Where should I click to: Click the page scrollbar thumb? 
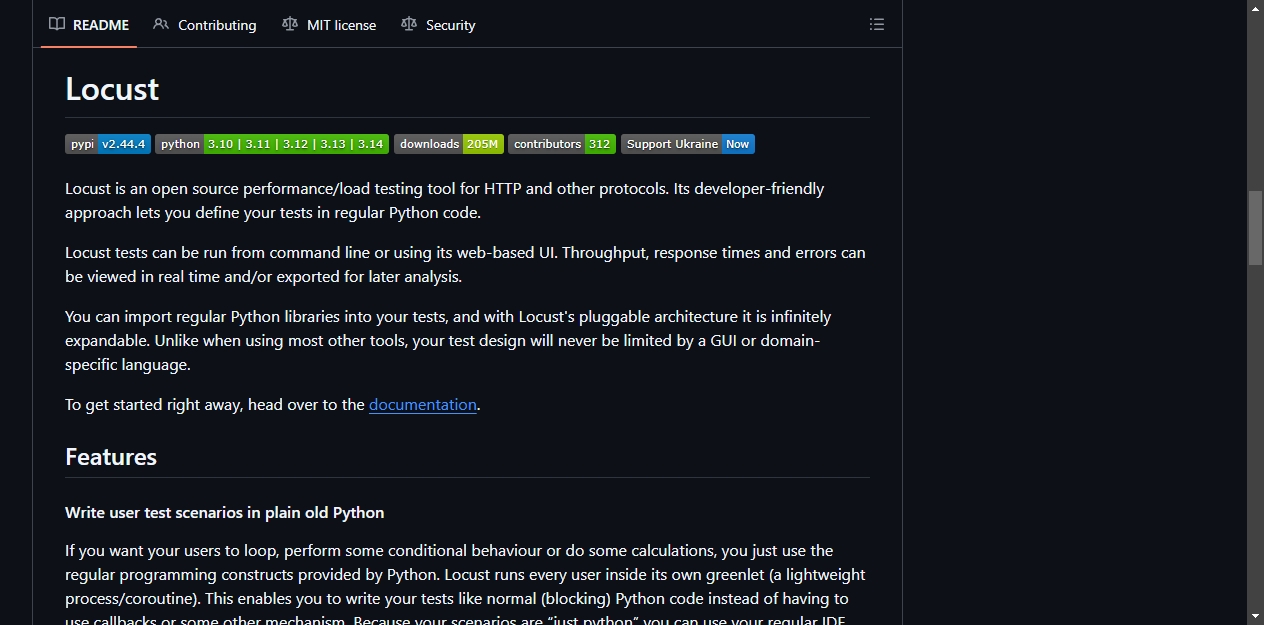click(x=1255, y=227)
